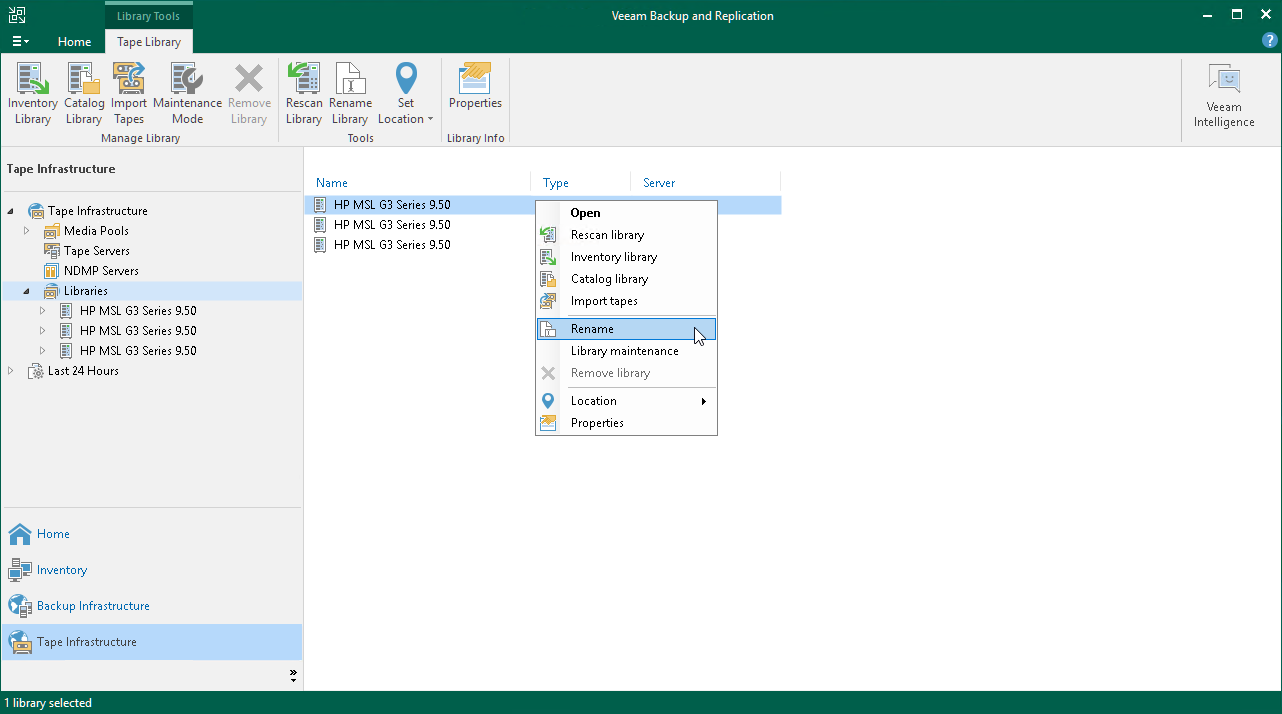Screen dimensions: 1282x714
Task: Enable Maintenance Mode in the ribbon
Action: pos(187,93)
